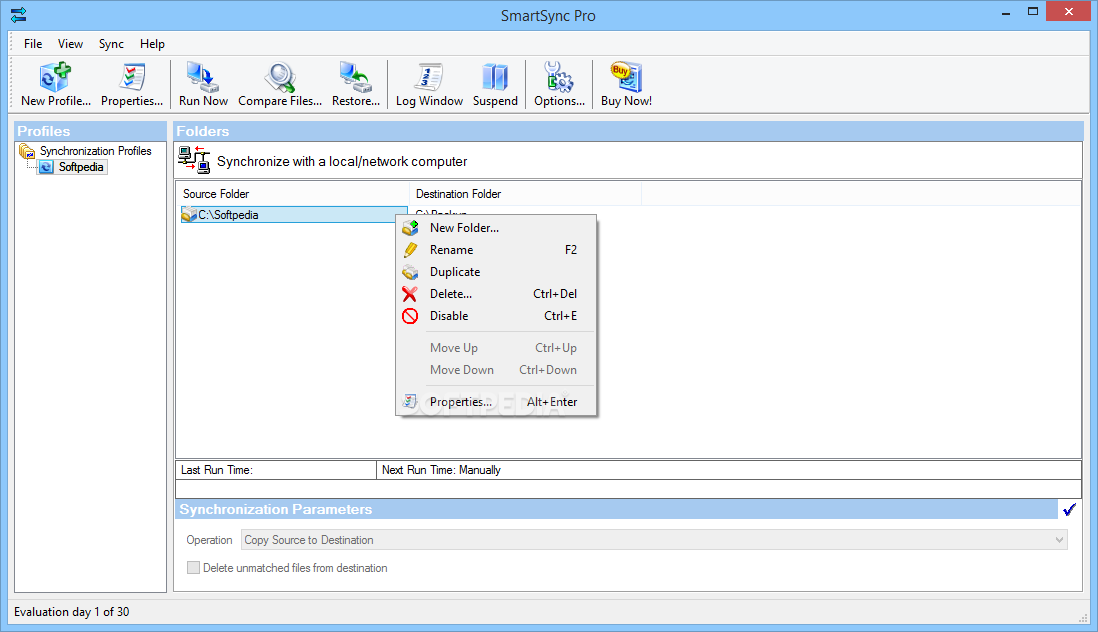The width and height of the screenshot is (1098, 632).
Task: Select Duplicate from the context menu
Action: pyautogui.click(x=496, y=272)
